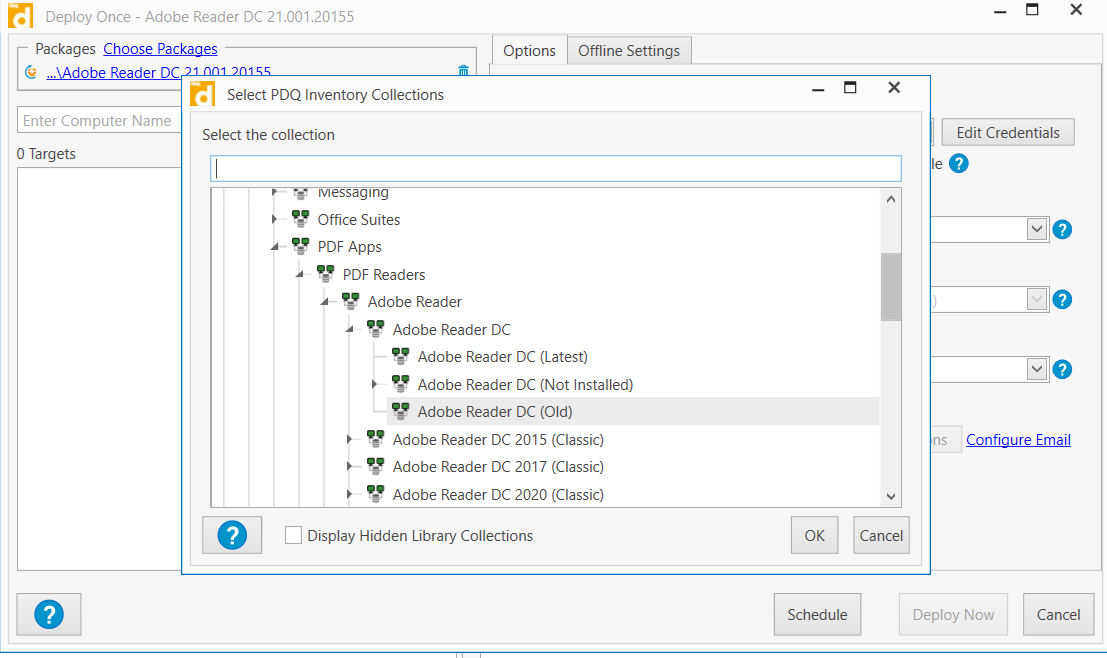1107x658 pixels.
Task: Enable Display Hidden Library Collections checkbox
Action: tap(293, 535)
